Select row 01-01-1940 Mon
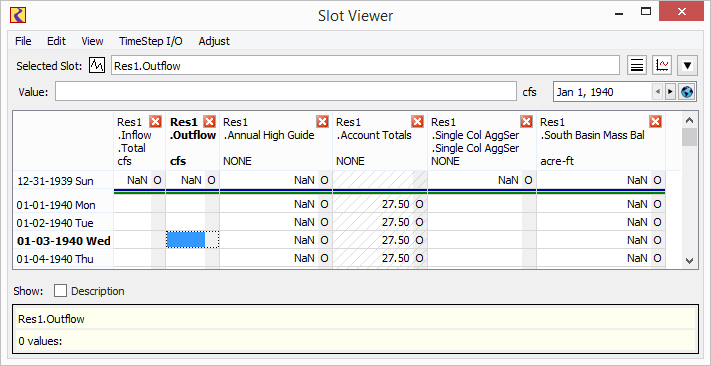The width and height of the screenshot is (711, 366). click(63, 205)
